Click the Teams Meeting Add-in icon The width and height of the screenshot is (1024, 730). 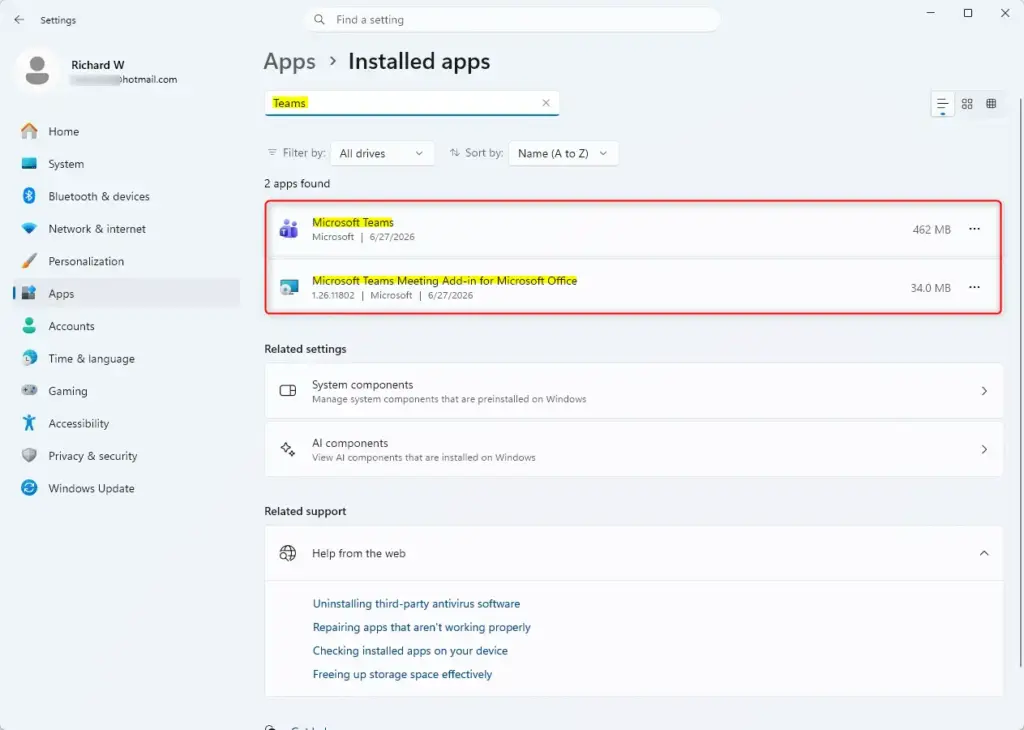[x=289, y=287]
